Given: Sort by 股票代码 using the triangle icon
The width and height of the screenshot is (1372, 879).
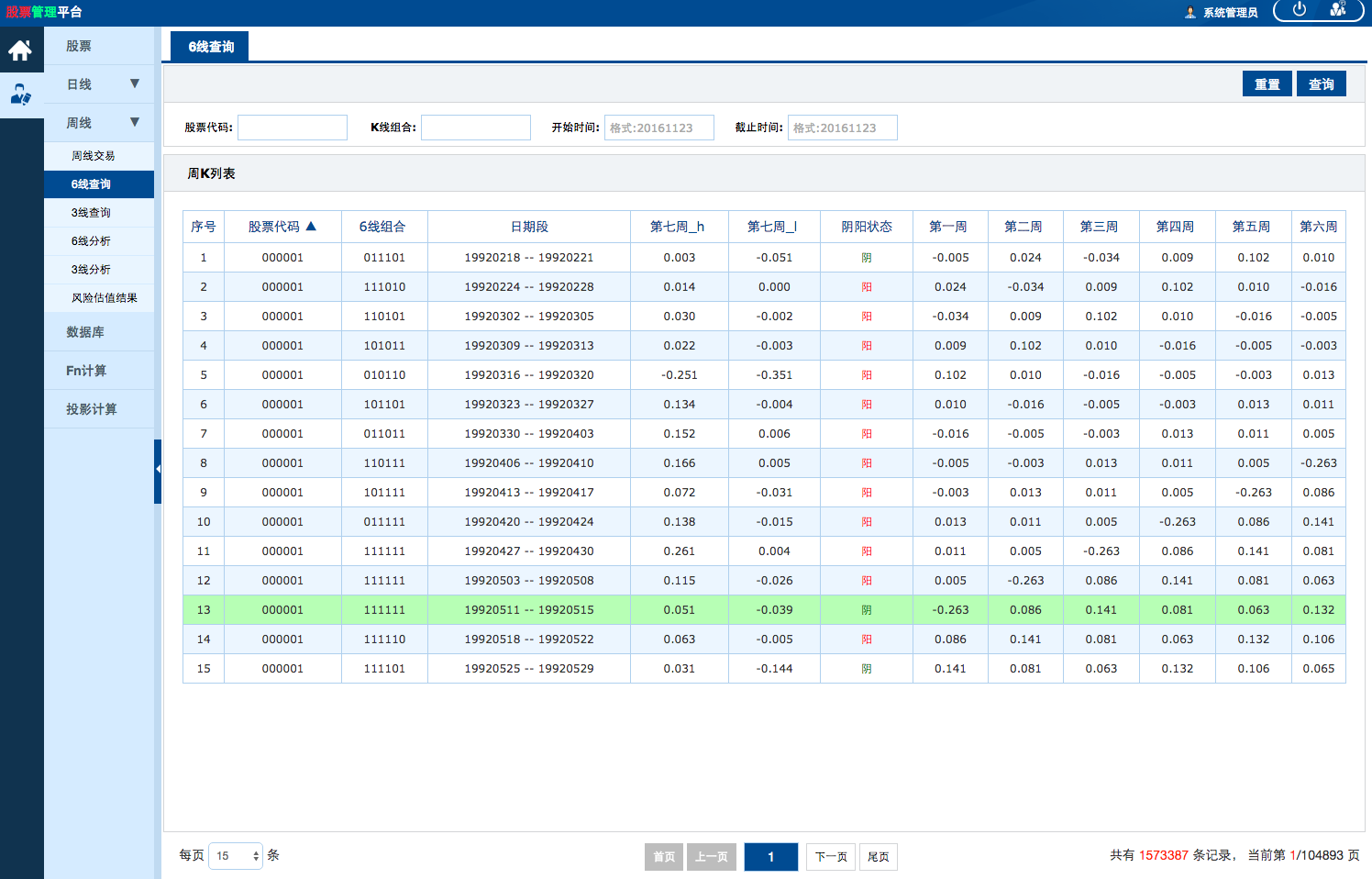Looking at the screenshot, I should (x=311, y=226).
